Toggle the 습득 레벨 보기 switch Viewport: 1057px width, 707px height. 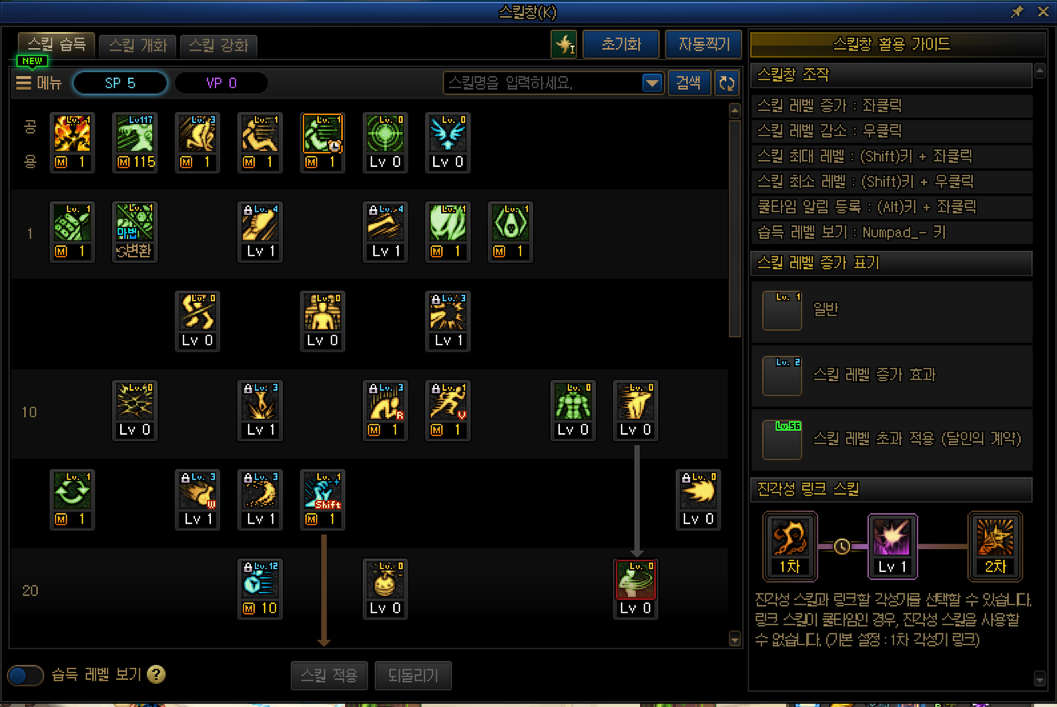point(26,675)
